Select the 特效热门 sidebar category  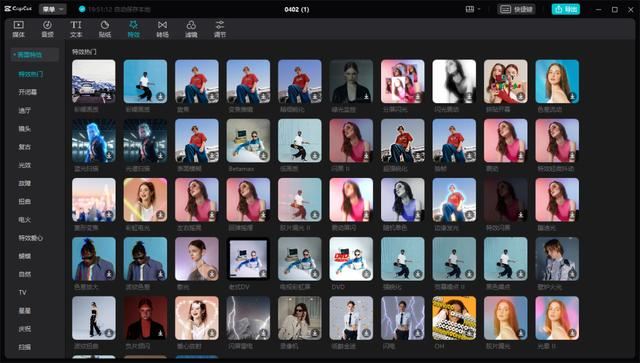[31, 74]
